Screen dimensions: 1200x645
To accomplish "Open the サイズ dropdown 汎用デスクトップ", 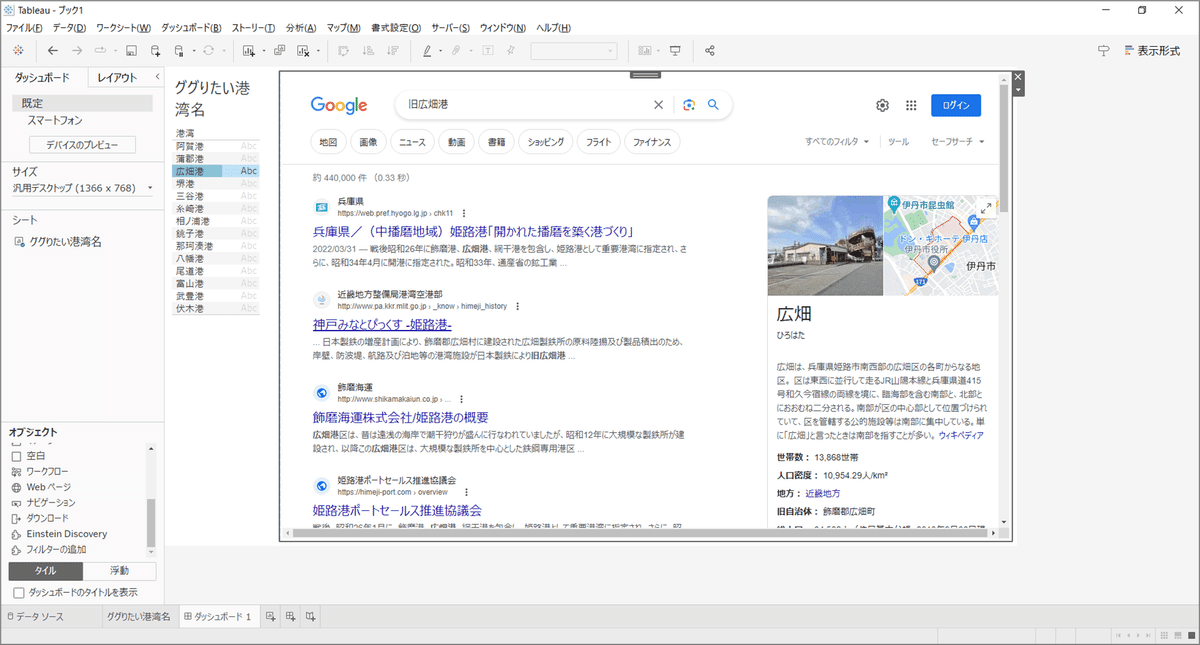I will 83,187.
